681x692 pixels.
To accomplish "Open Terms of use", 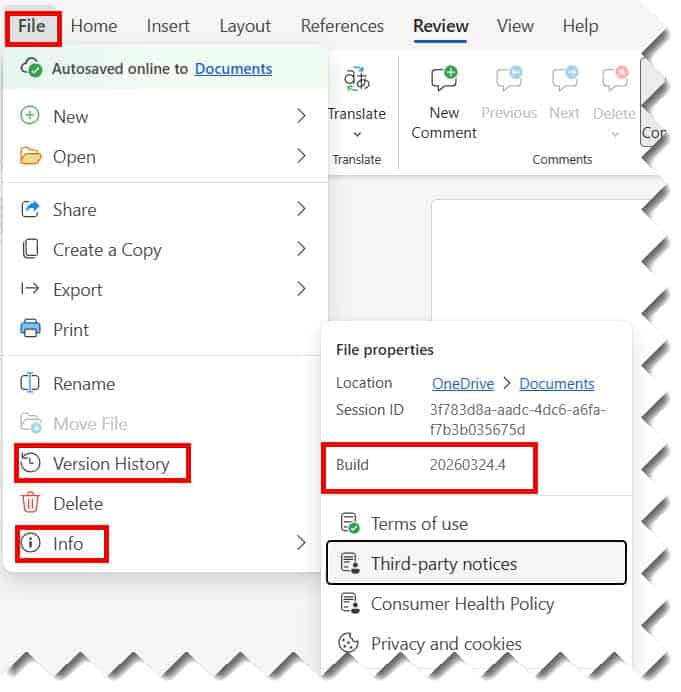I will click(x=476, y=524).
